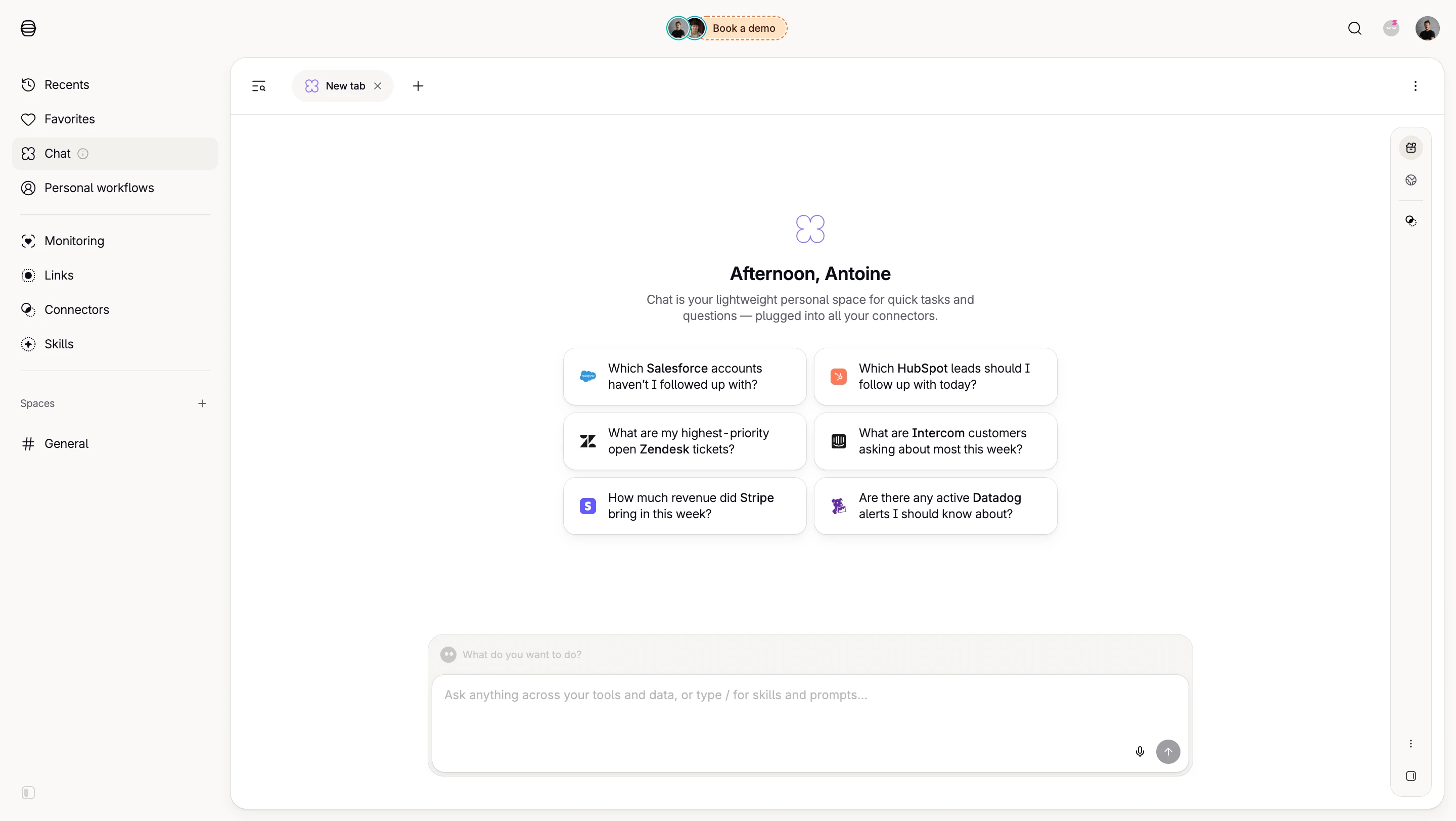The width and height of the screenshot is (1456, 821).
Task: Pick the Stripe revenue suggestion card
Action: pos(685,506)
